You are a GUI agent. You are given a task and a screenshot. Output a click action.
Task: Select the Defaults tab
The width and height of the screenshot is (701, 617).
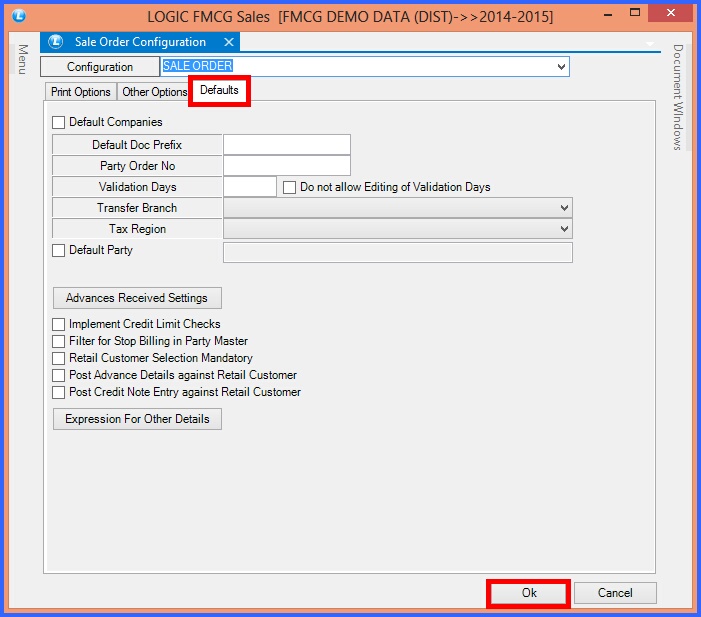[219, 90]
